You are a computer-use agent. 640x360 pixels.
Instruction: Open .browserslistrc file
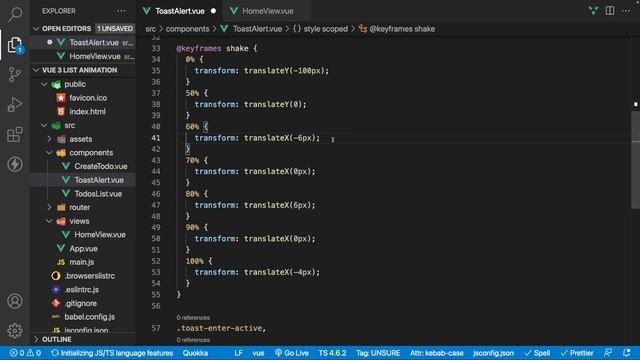89,276
